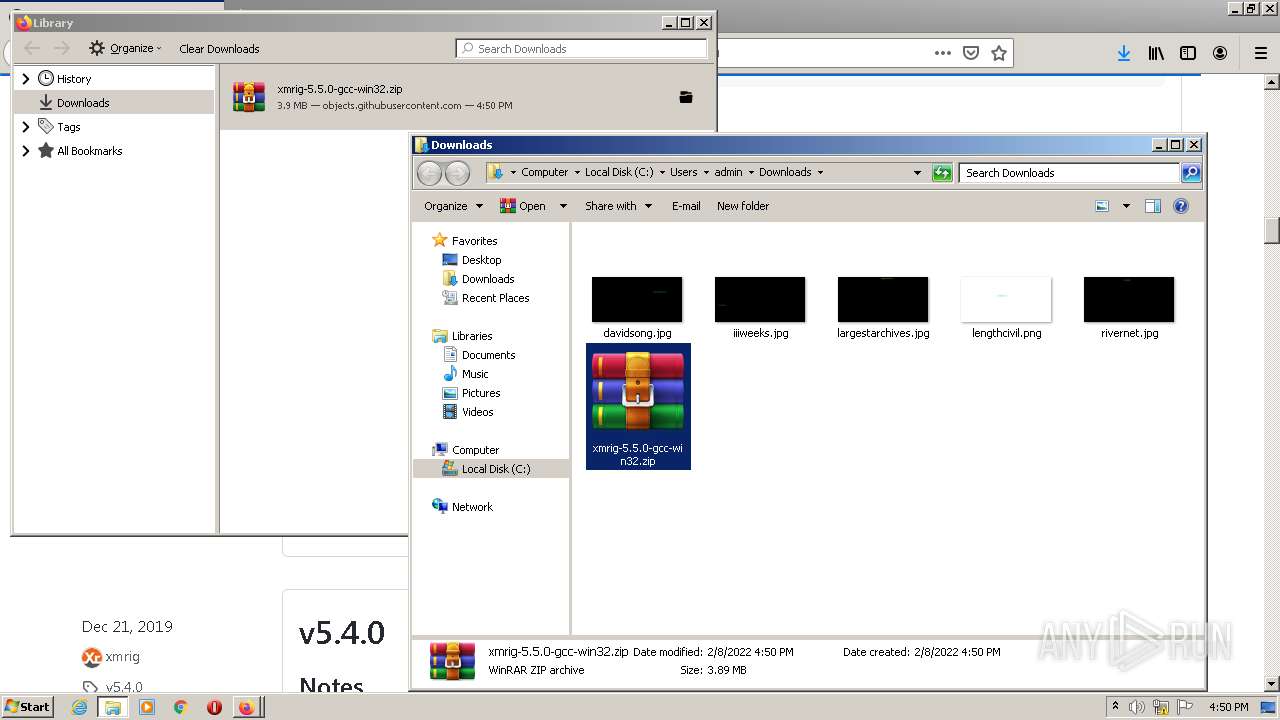Click volume icon in system tray

click(1137, 707)
